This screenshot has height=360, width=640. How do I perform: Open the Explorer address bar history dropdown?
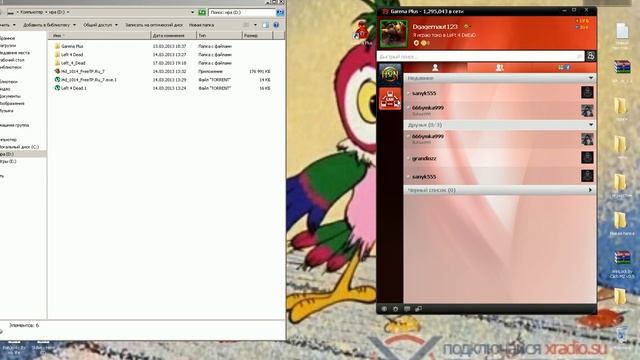pyautogui.click(x=193, y=12)
